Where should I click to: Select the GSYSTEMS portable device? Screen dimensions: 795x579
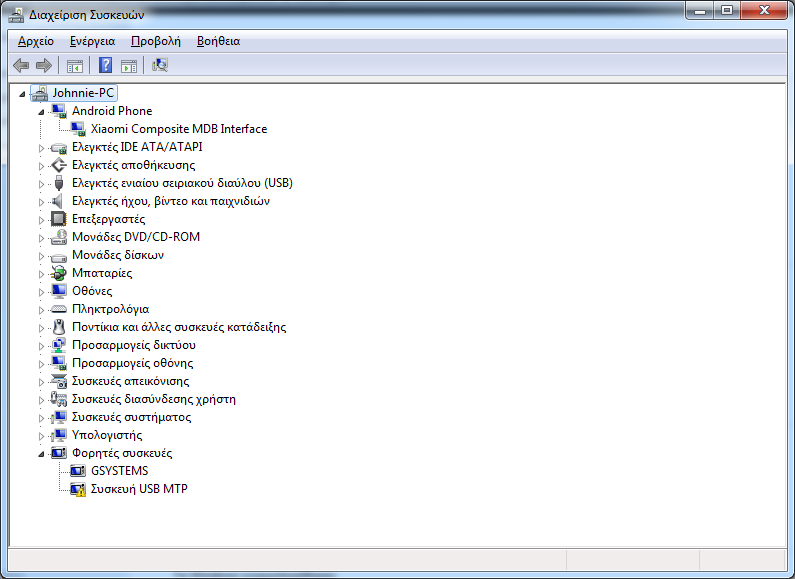pyautogui.click(x=119, y=471)
